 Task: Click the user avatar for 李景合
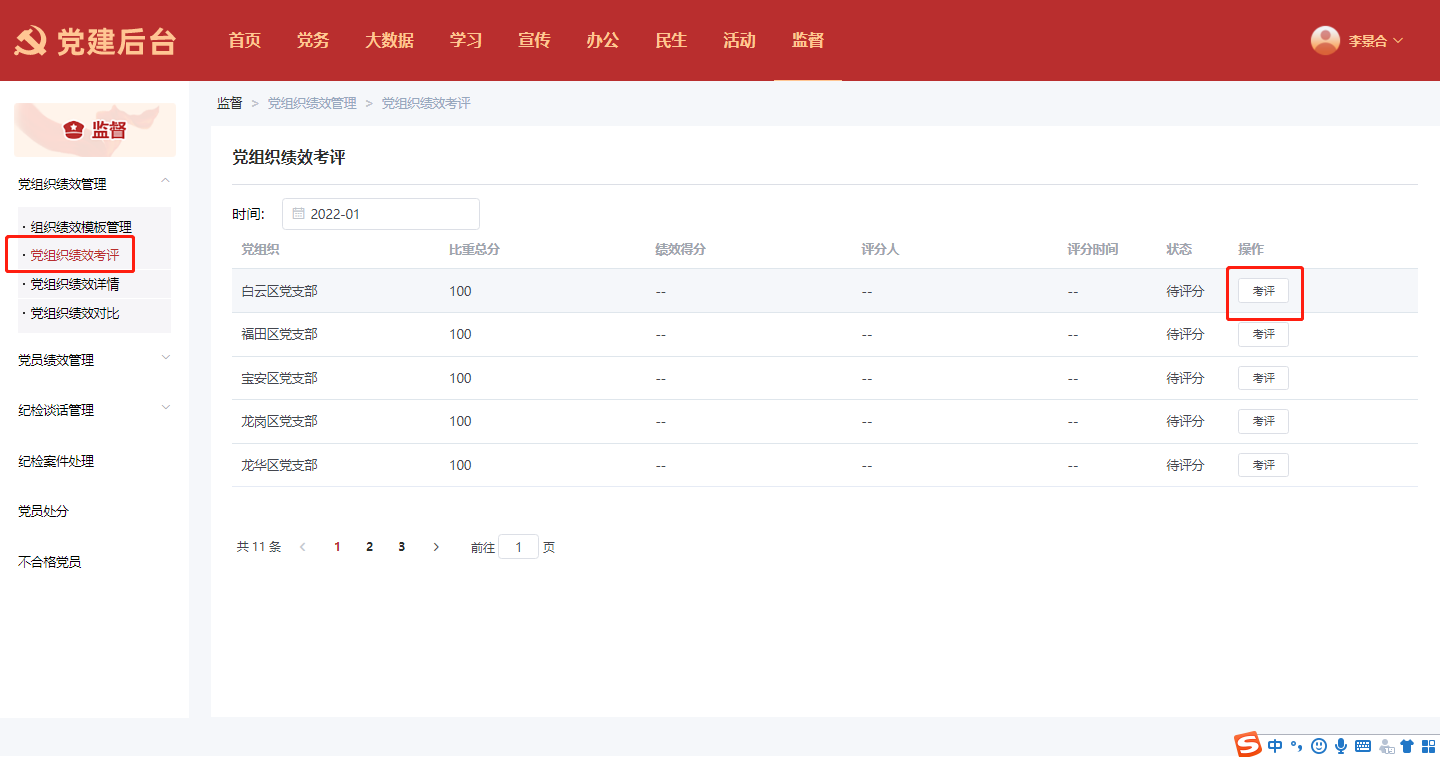(x=1325, y=40)
